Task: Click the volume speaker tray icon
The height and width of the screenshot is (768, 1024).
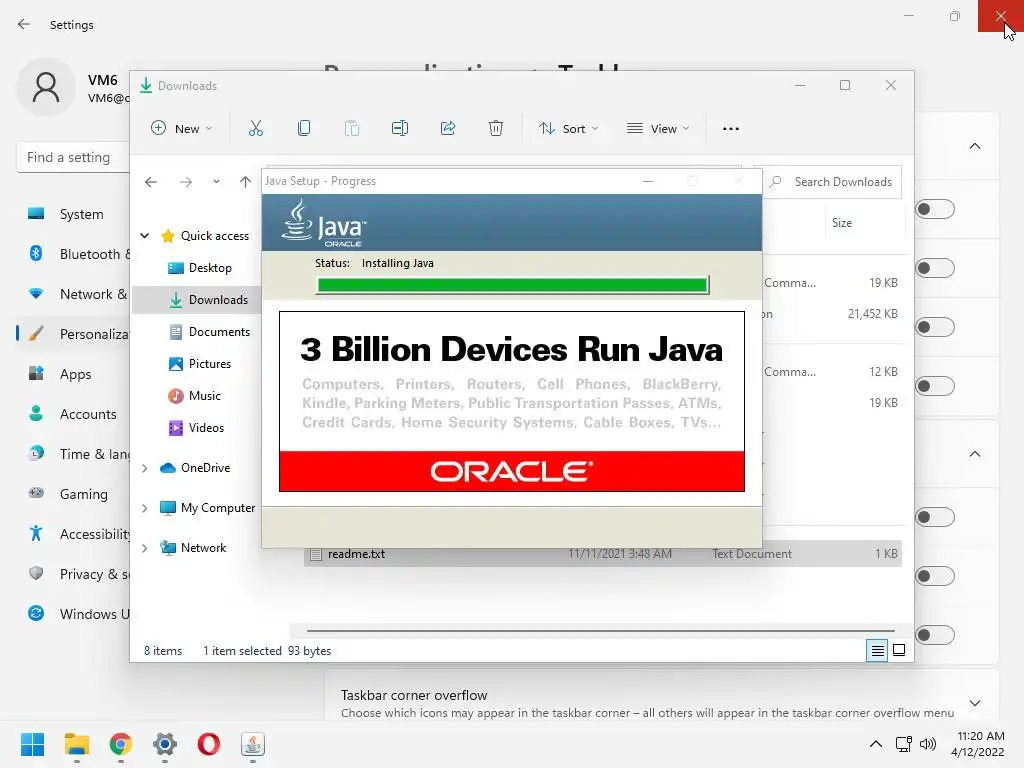Action: coord(928,744)
